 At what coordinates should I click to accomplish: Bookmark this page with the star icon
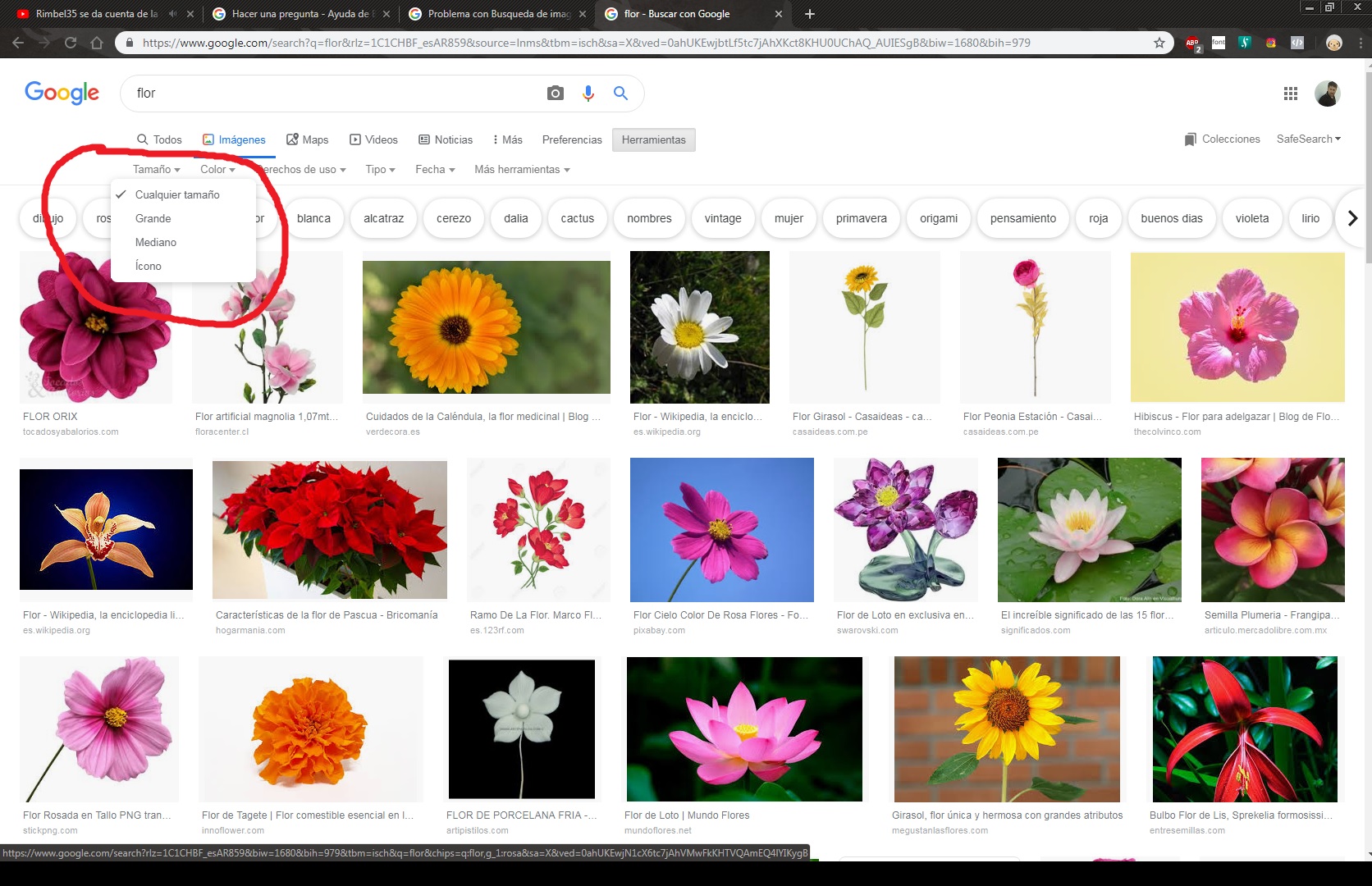pos(1159,43)
